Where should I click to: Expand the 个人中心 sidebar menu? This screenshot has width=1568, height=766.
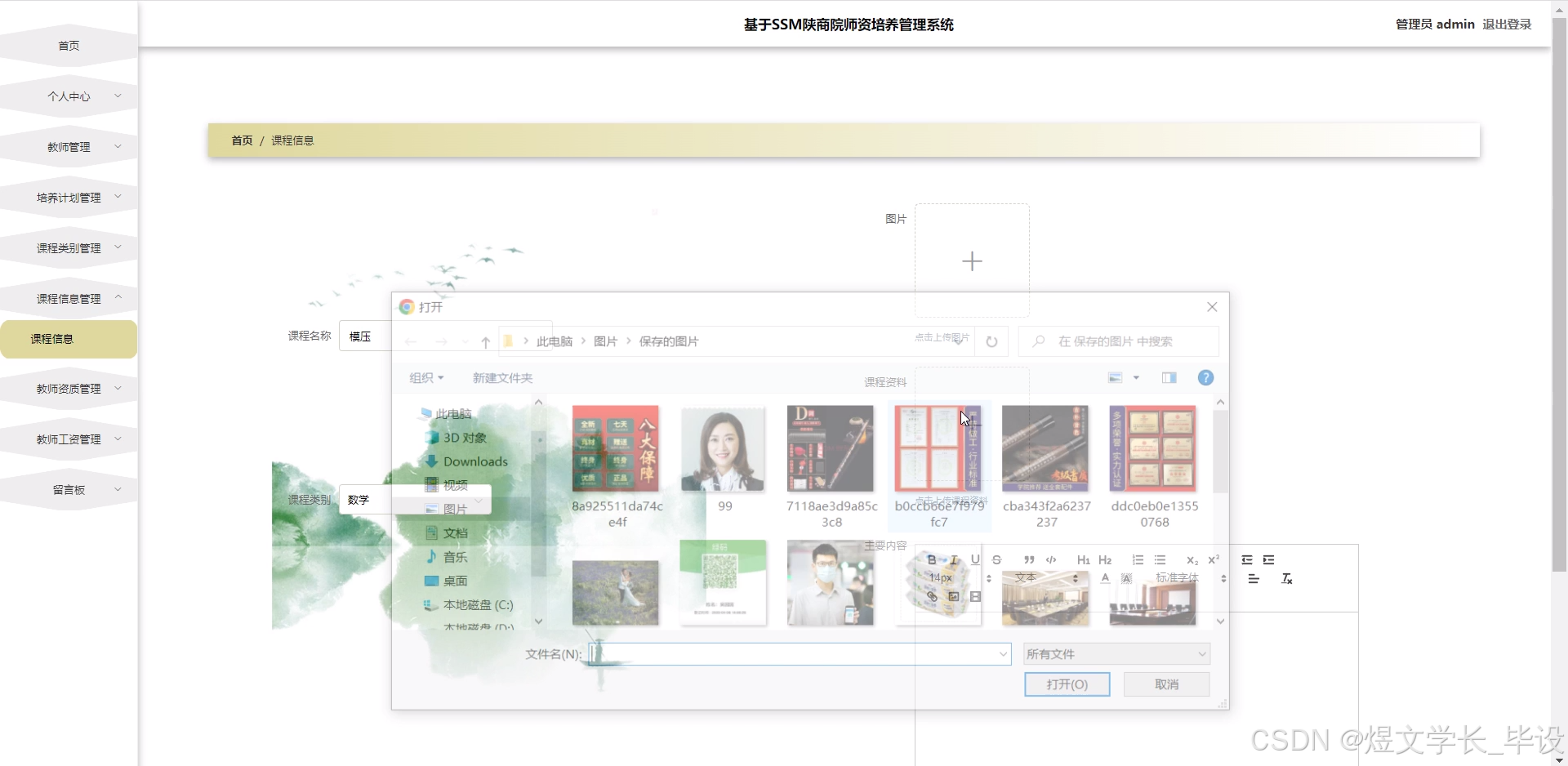point(69,96)
